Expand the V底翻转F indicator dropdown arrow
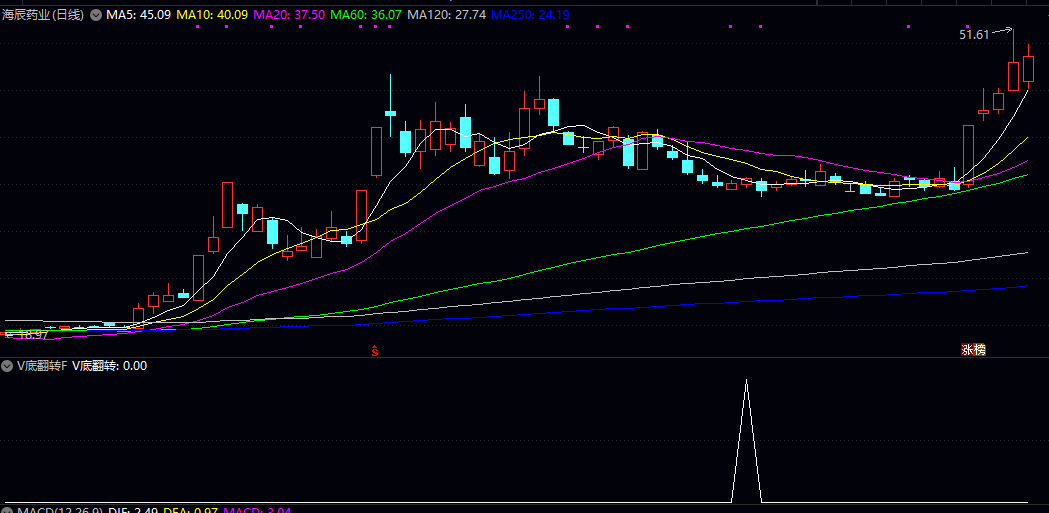The height and width of the screenshot is (513, 1049). (x=7, y=366)
